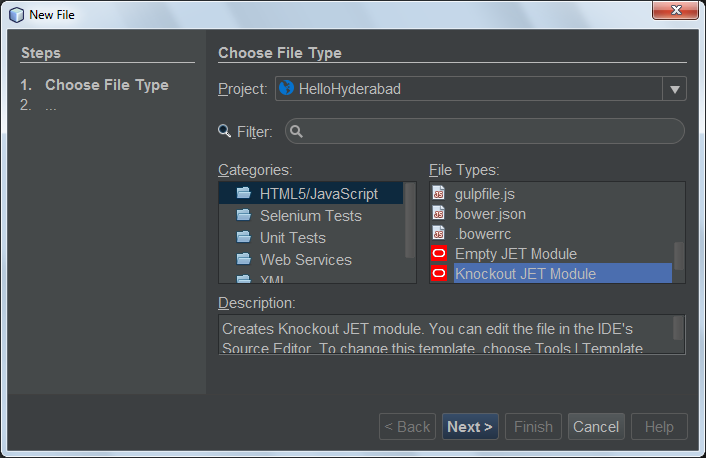Click the Empty JET Module Oracle icon
Image resolution: width=706 pixels, height=458 pixels.
pyautogui.click(x=438, y=254)
